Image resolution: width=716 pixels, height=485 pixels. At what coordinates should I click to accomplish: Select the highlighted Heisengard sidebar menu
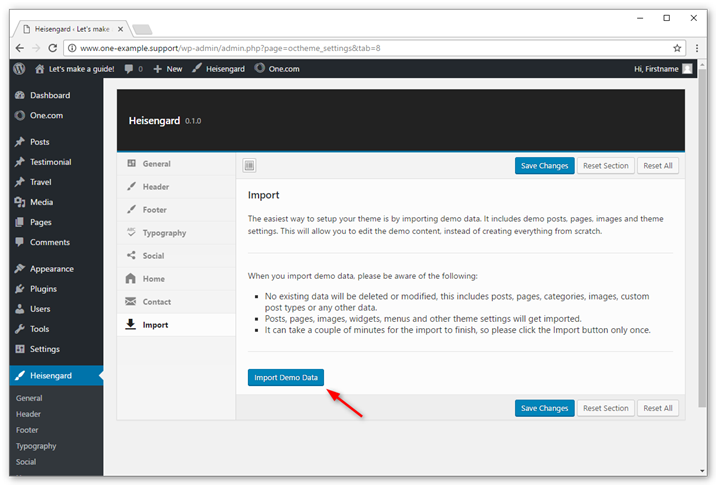click(x=56, y=375)
